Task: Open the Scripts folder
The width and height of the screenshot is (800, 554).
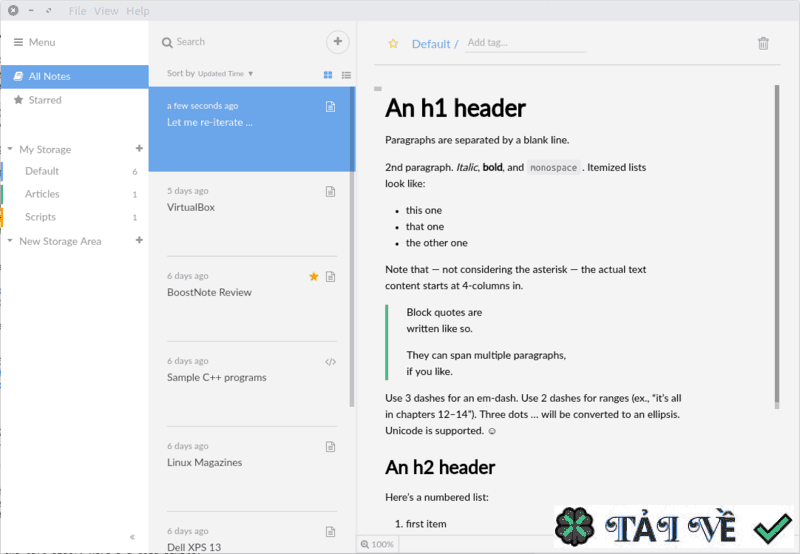Action: click(74, 217)
